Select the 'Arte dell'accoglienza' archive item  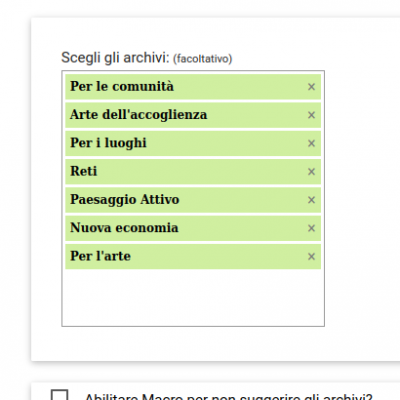tap(138, 115)
